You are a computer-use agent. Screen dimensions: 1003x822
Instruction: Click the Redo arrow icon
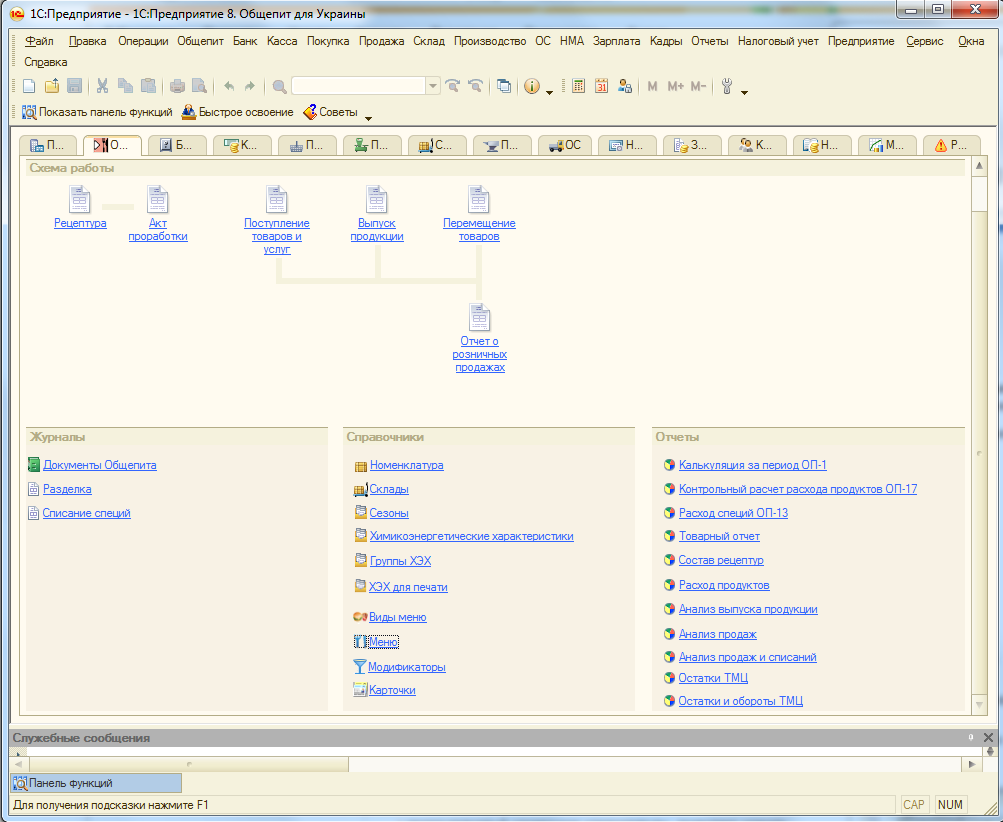pyautogui.click(x=249, y=86)
